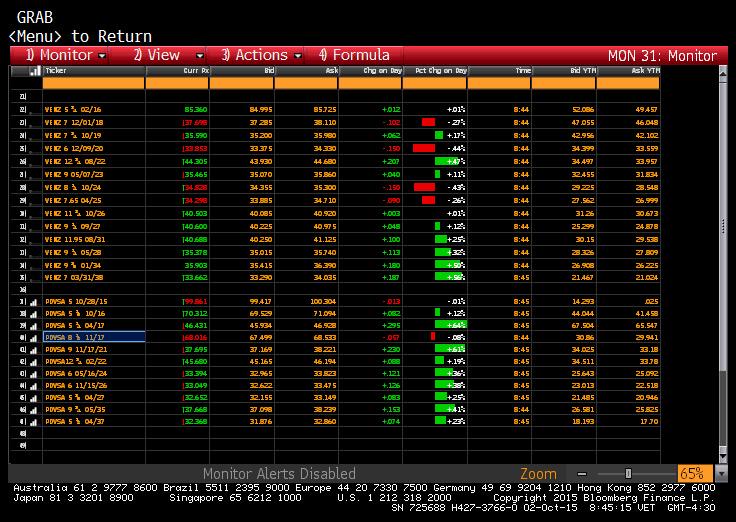Click the 100.304 ask value
The image size is (736, 522).
click(323, 302)
